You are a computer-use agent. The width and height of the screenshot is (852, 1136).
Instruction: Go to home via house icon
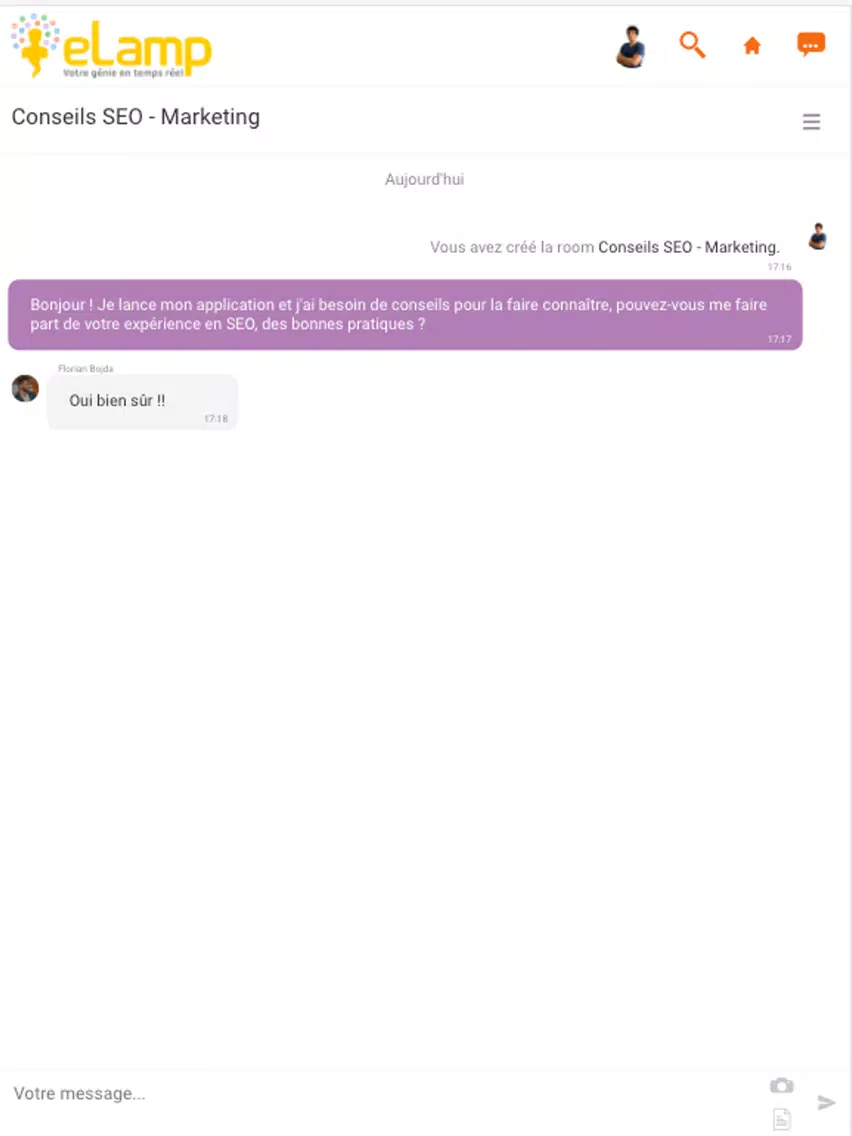pyautogui.click(x=752, y=46)
